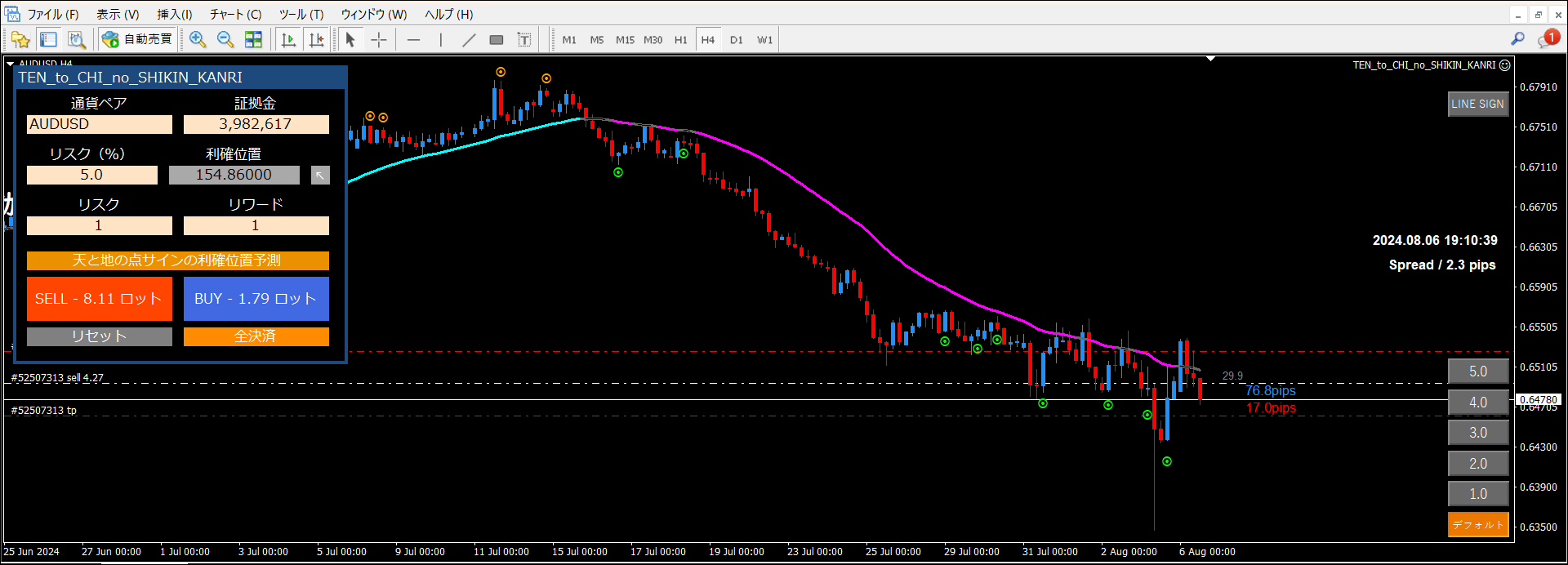Image resolution: width=1568 pixels, height=565 pixels.
Task: Click the chart shift triangle marker at top
Action: click(x=1210, y=59)
